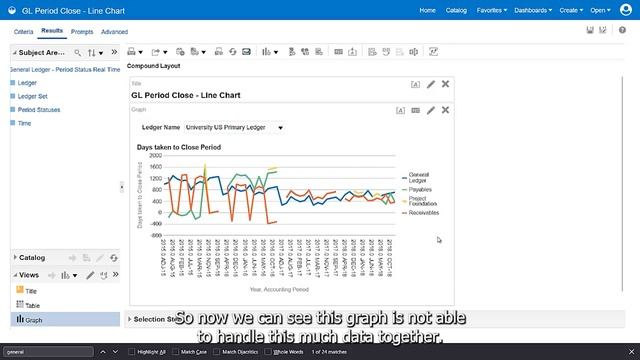Click the edit view pencil in Views pane
Viewport: 640px width, 360px height.
point(90,275)
